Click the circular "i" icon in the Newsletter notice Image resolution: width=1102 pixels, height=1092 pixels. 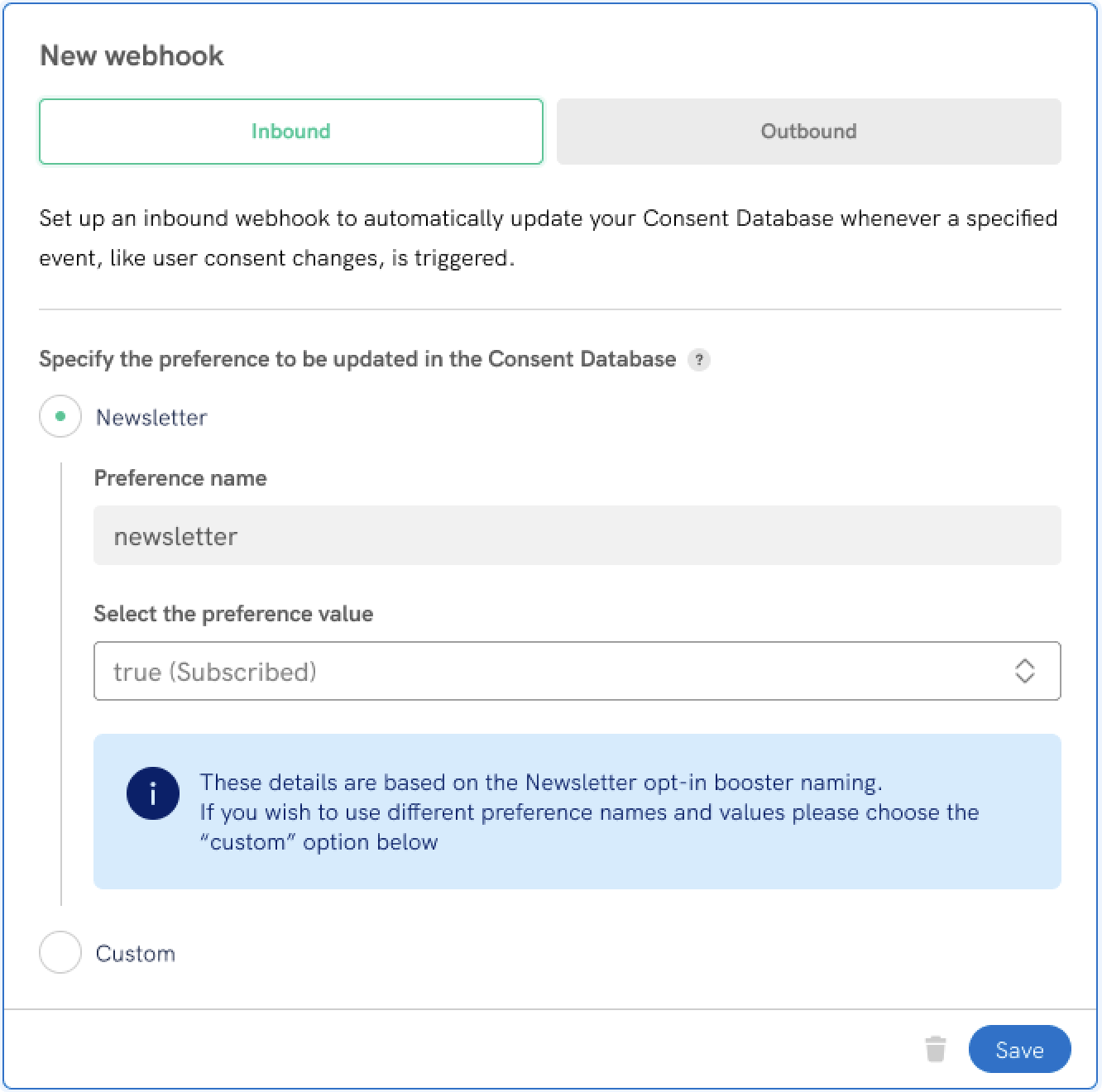pyautogui.click(x=152, y=793)
